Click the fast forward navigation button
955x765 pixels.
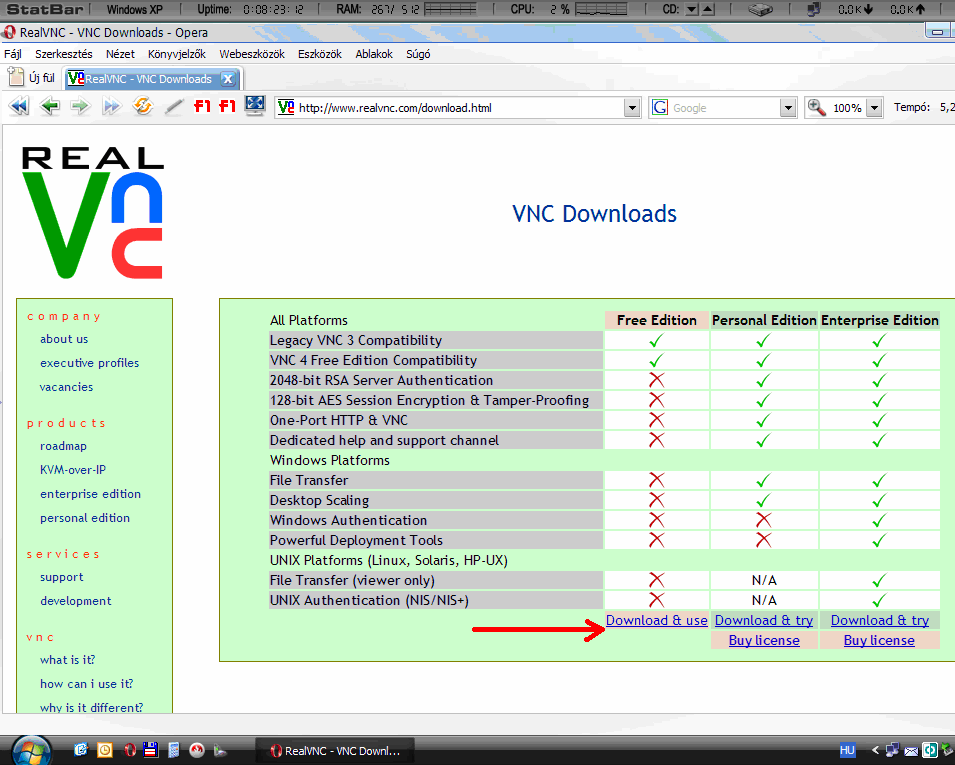[x=111, y=107]
